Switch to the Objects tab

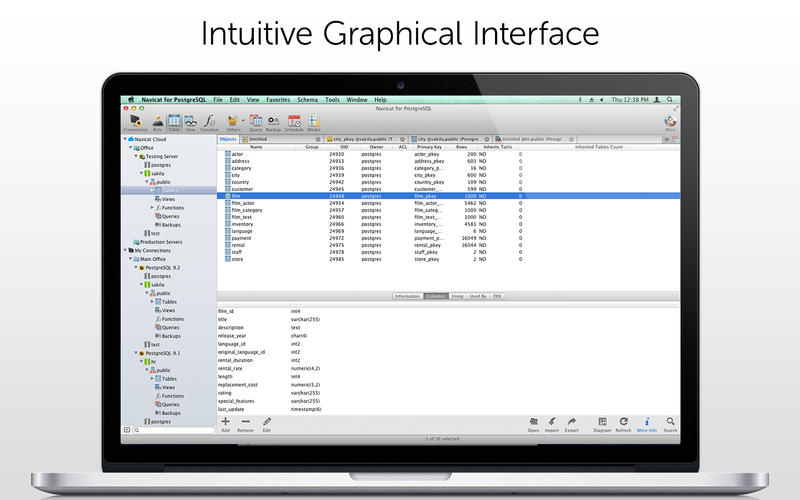(x=228, y=139)
